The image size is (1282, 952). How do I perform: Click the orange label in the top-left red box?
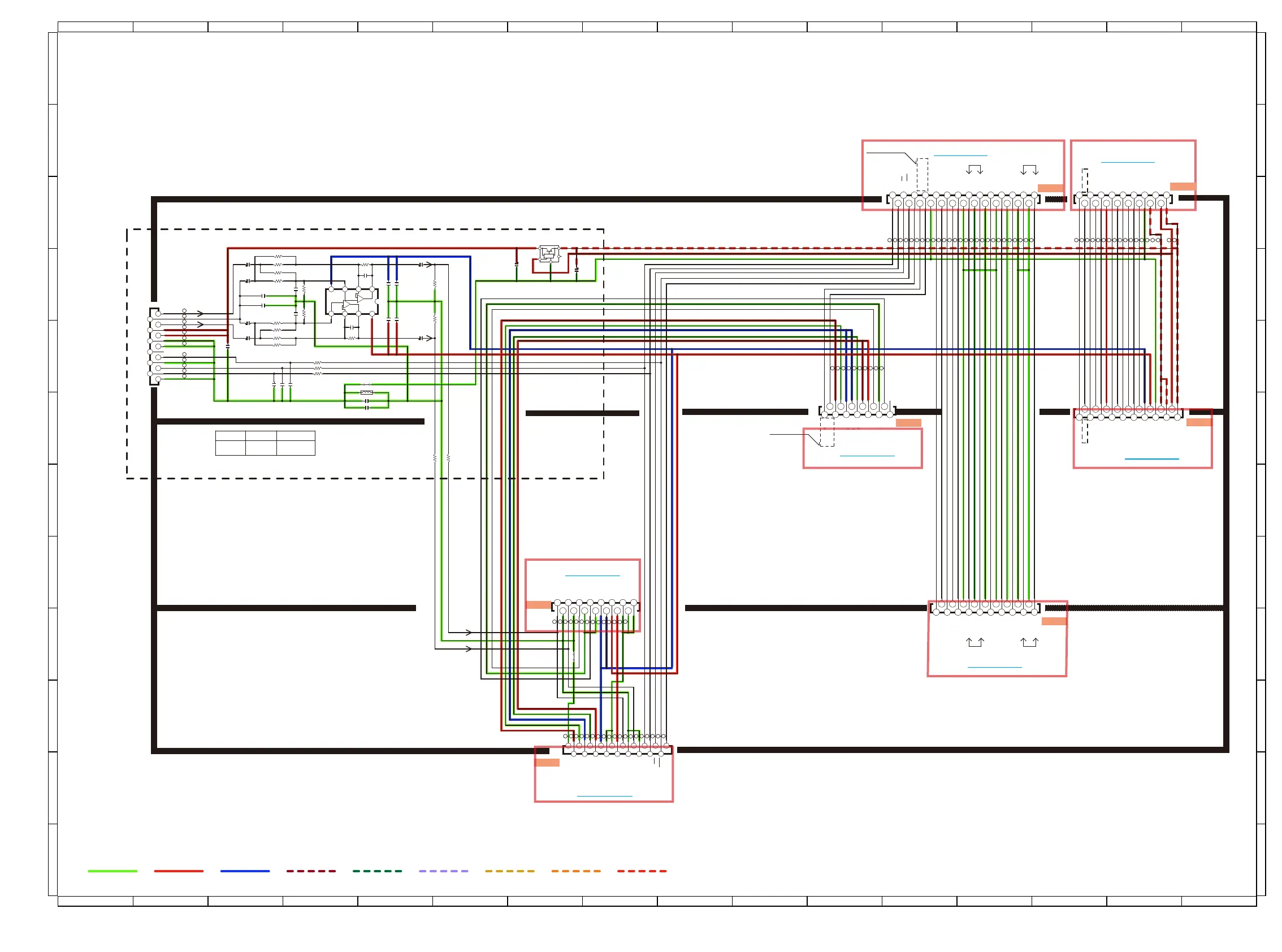tap(1050, 188)
